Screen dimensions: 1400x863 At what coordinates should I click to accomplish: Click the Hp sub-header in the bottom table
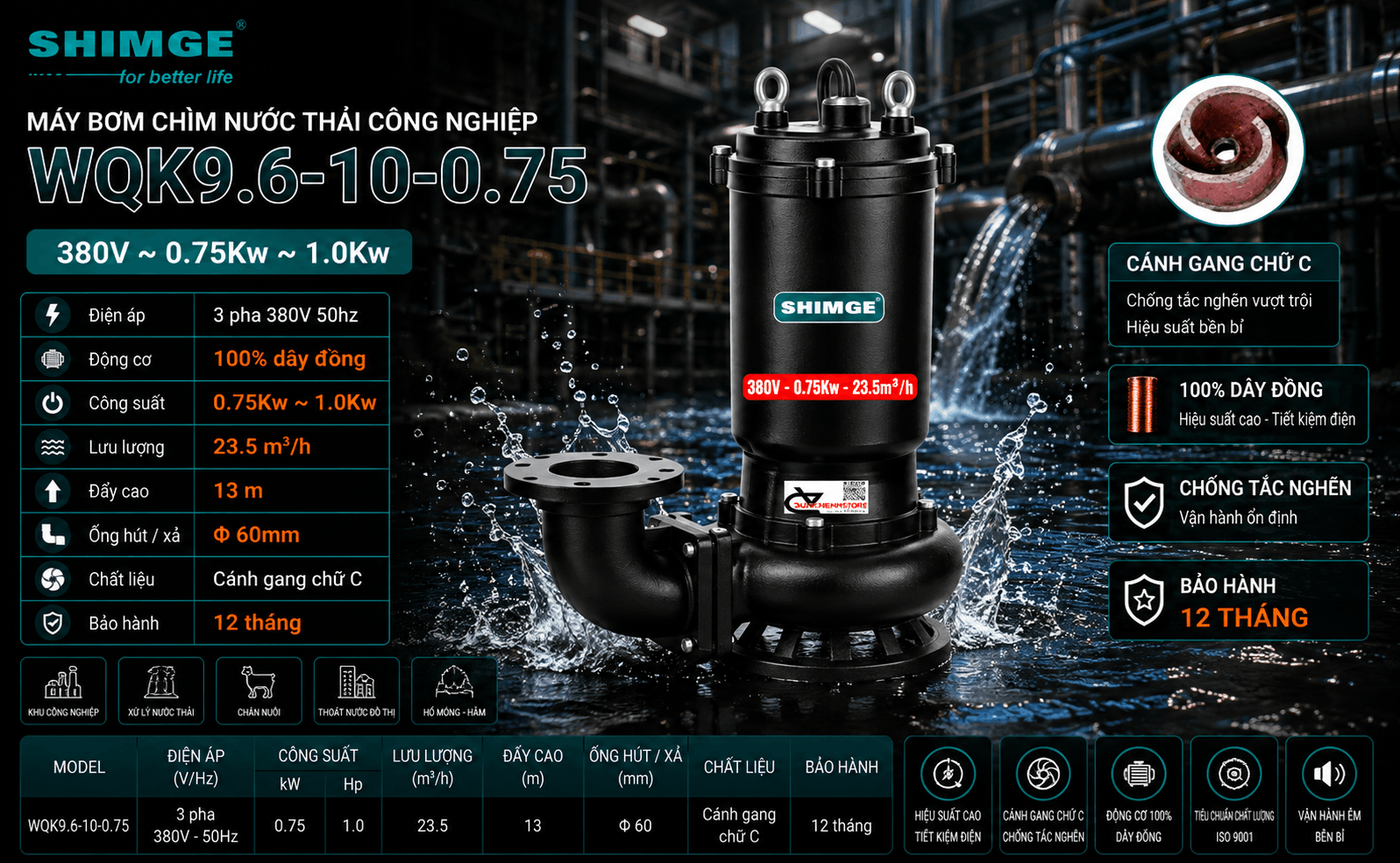(x=353, y=785)
